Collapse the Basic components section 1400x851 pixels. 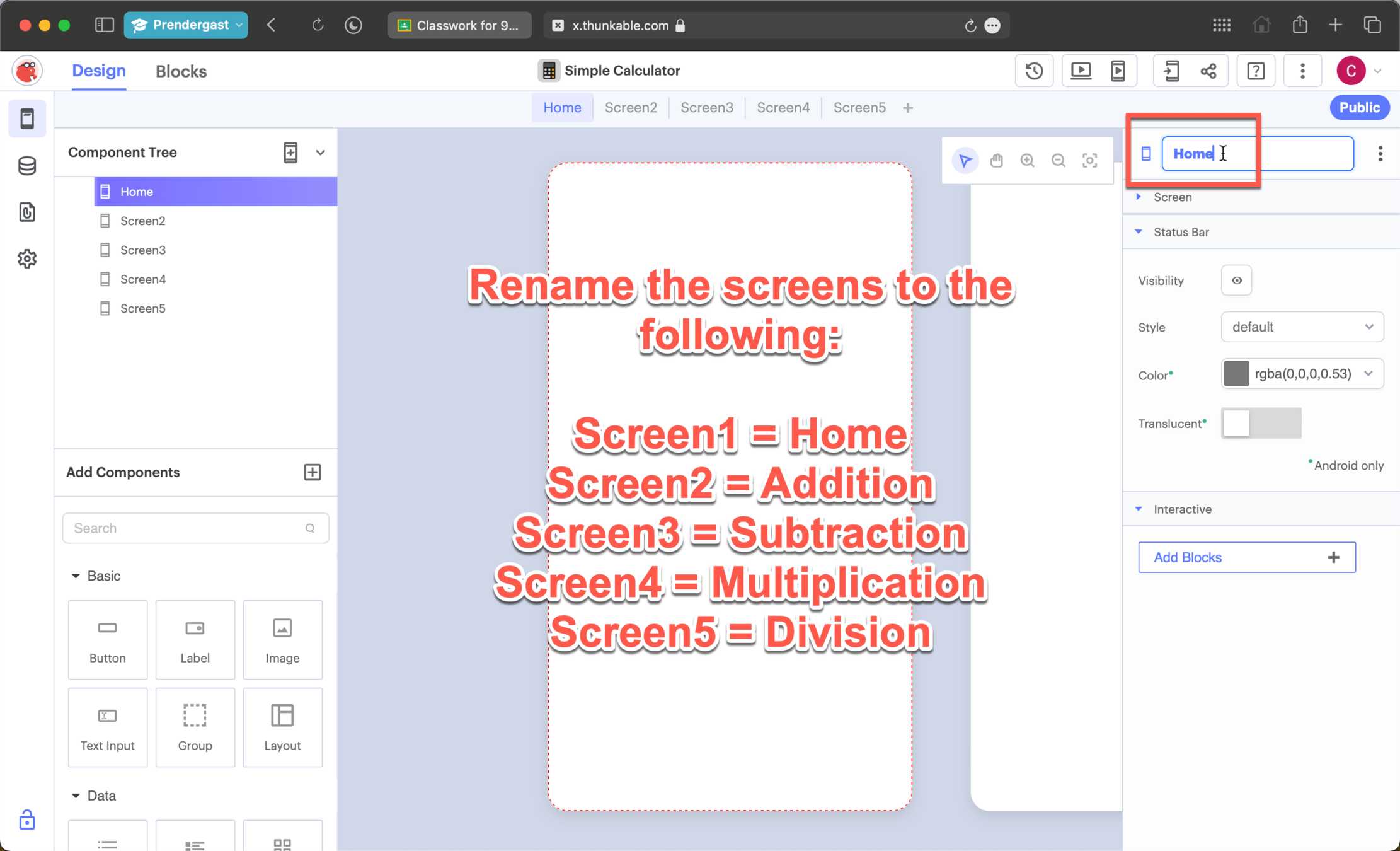point(76,576)
